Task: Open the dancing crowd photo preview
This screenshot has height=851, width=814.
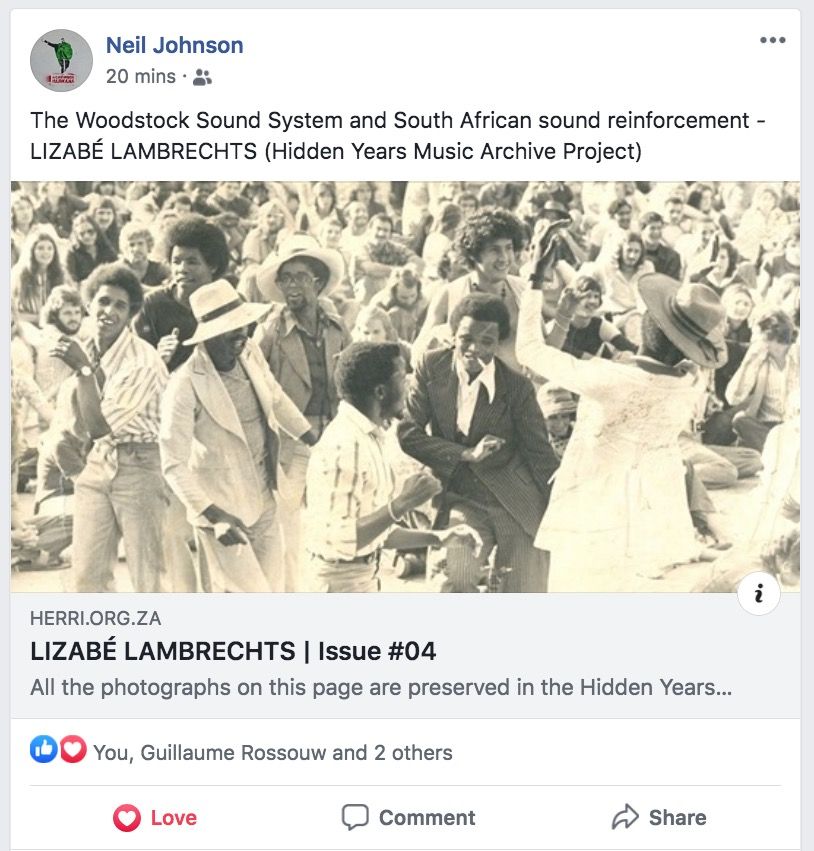Action: pos(405,386)
